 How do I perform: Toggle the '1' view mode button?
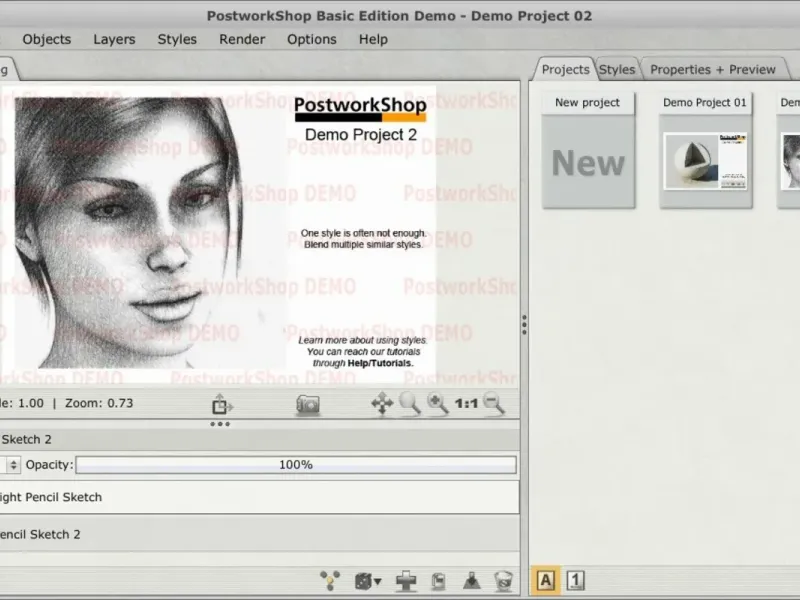(576, 581)
